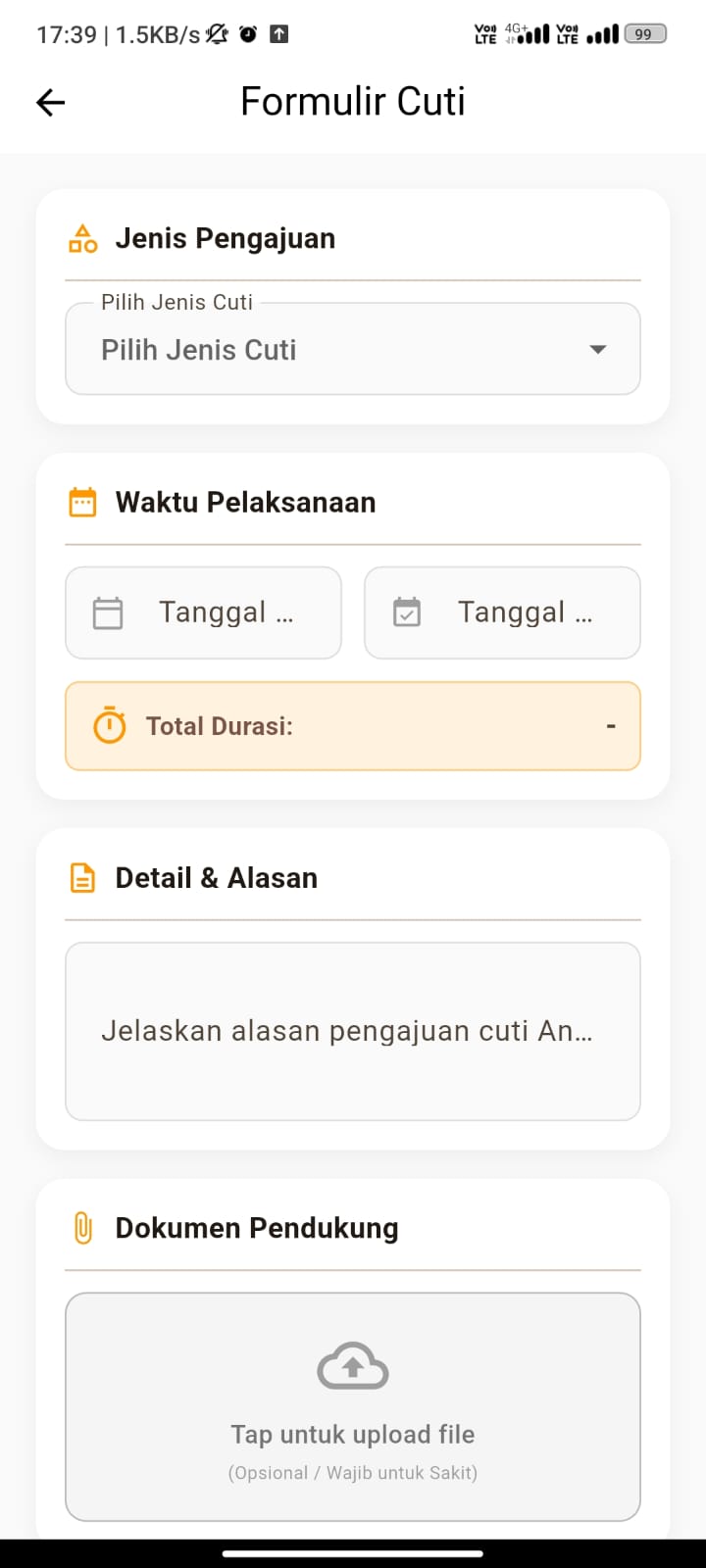Open the Tanggal Mulai date picker

pyautogui.click(x=203, y=612)
